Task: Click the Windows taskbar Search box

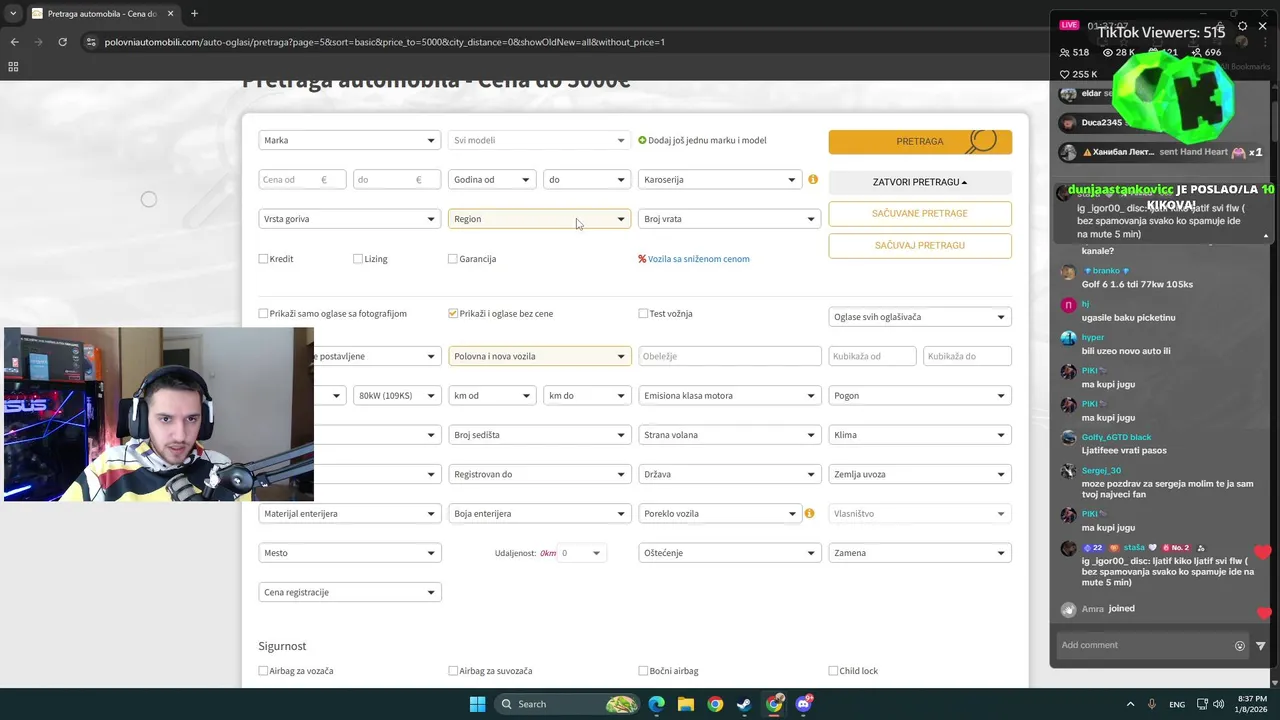Action: (568, 704)
